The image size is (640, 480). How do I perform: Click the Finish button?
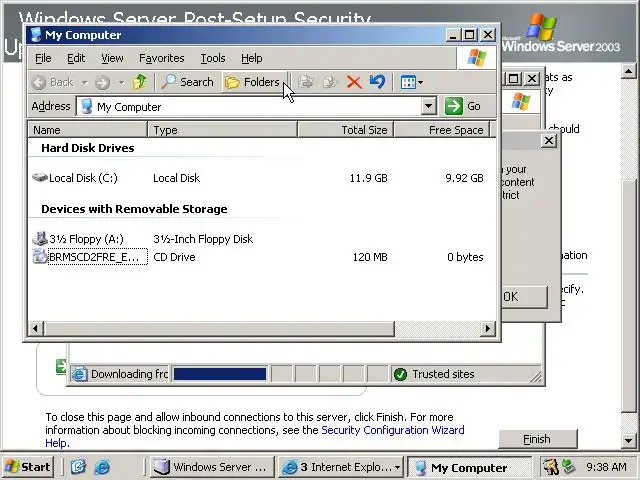tap(538, 439)
